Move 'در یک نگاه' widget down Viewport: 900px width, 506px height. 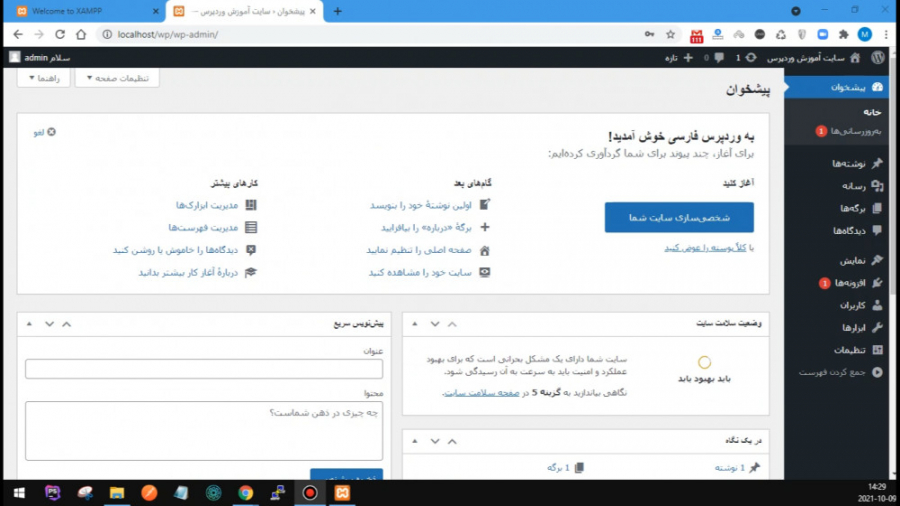coord(435,441)
